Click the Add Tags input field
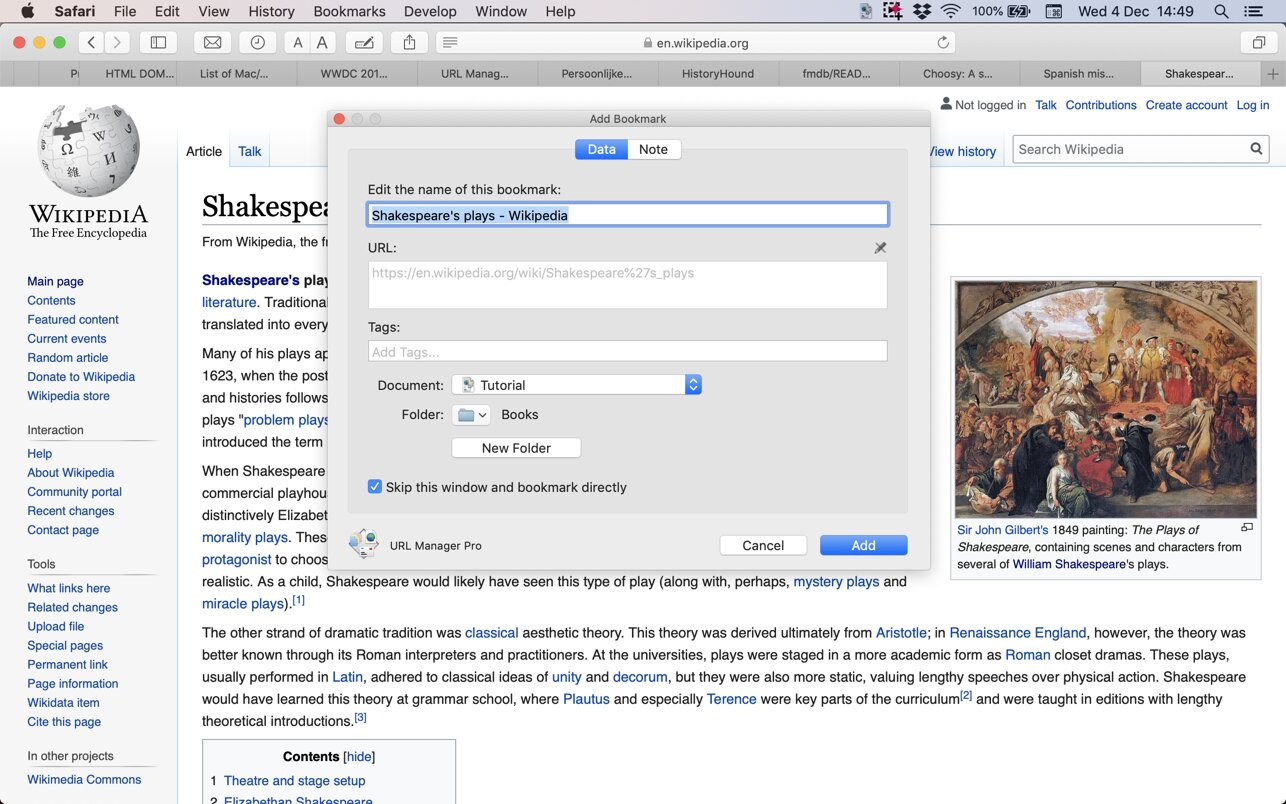 (627, 352)
